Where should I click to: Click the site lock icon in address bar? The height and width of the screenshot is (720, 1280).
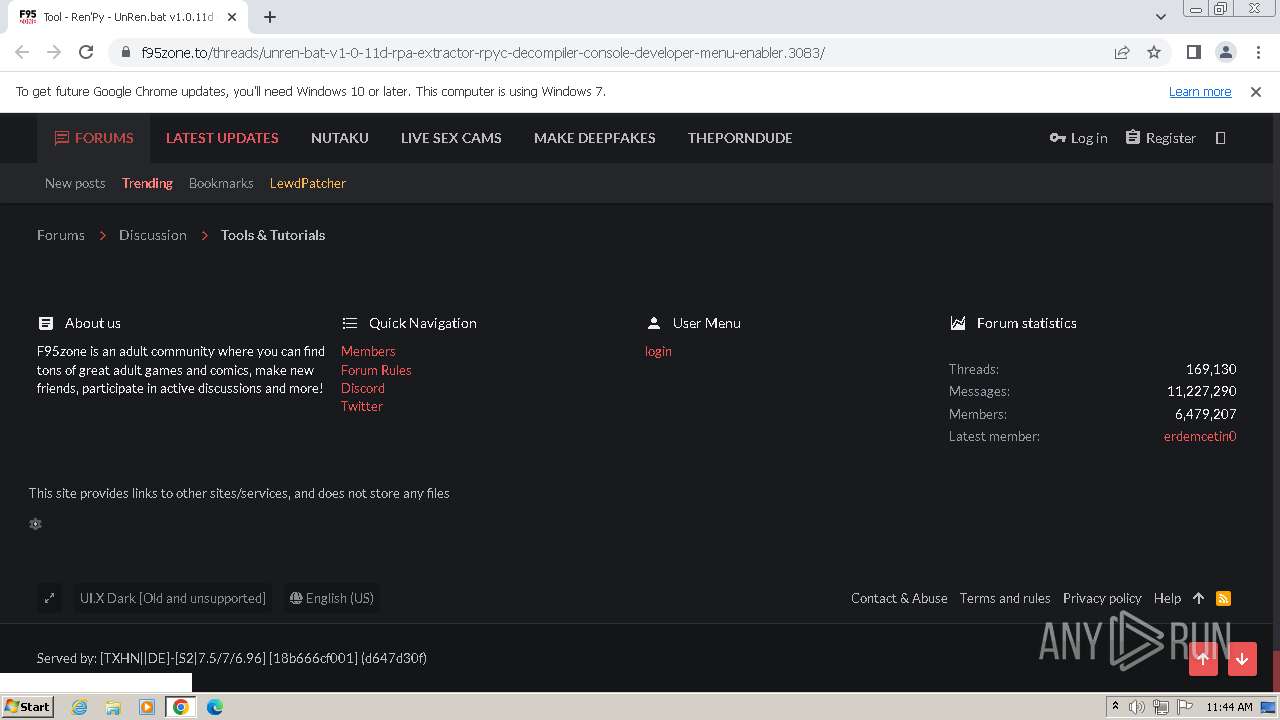click(x=126, y=52)
